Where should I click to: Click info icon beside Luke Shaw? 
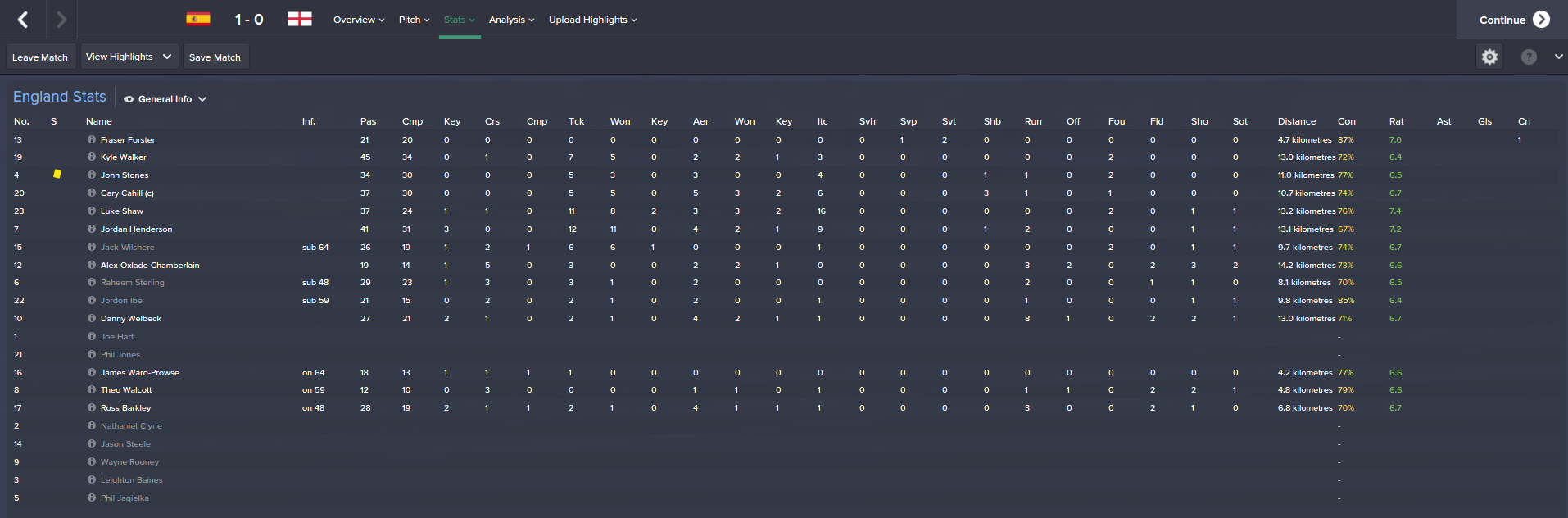tap(92, 211)
